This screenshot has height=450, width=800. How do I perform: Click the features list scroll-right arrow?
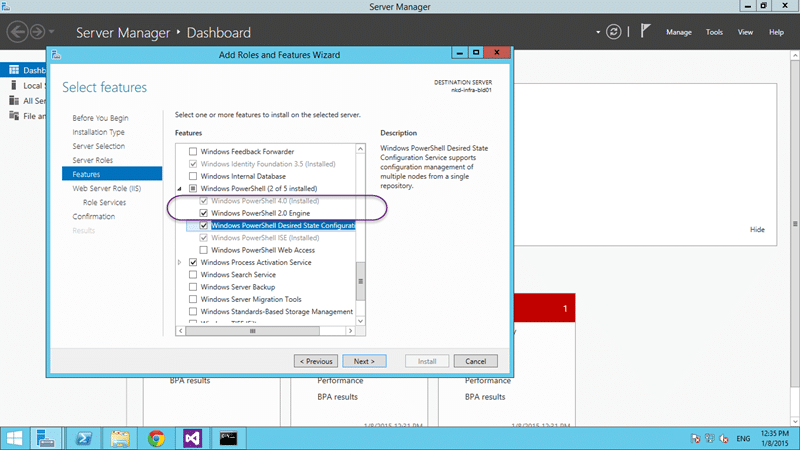[x=351, y=331]
